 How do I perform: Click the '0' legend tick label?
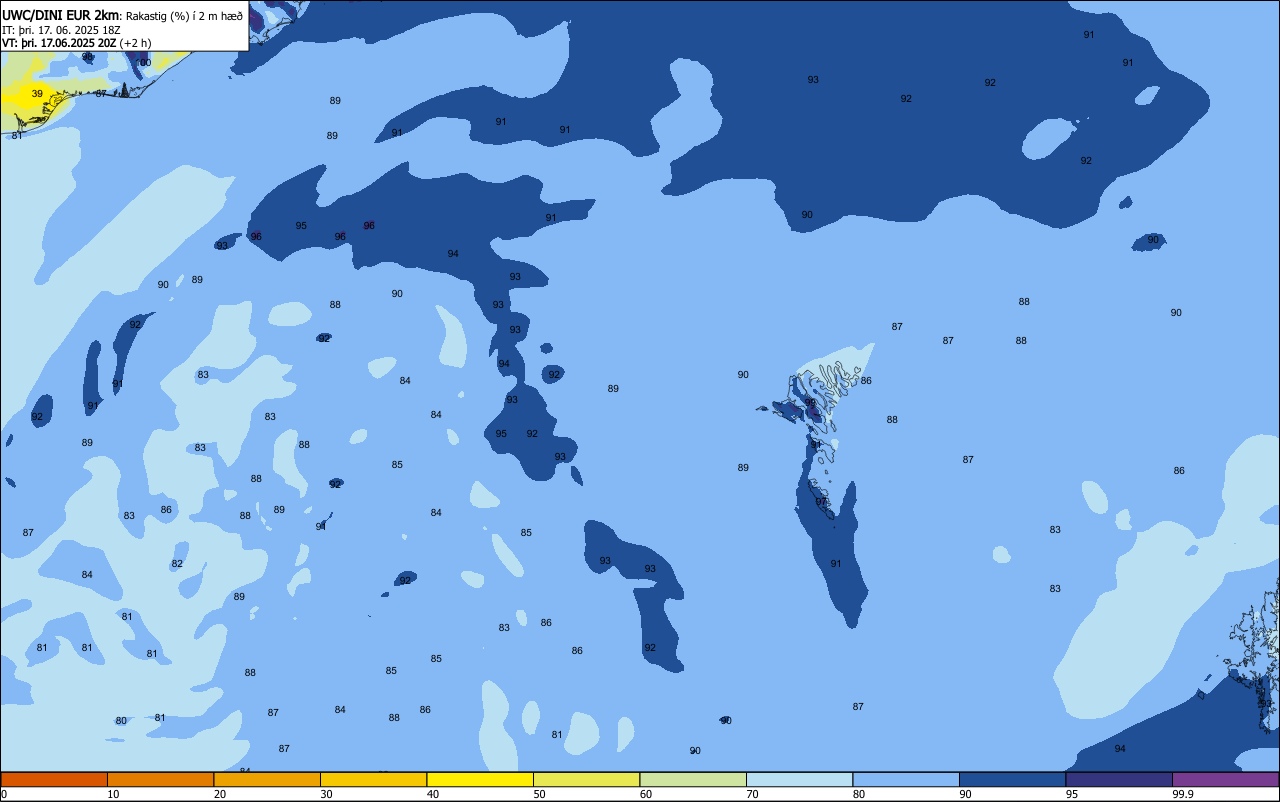[4, 794]
